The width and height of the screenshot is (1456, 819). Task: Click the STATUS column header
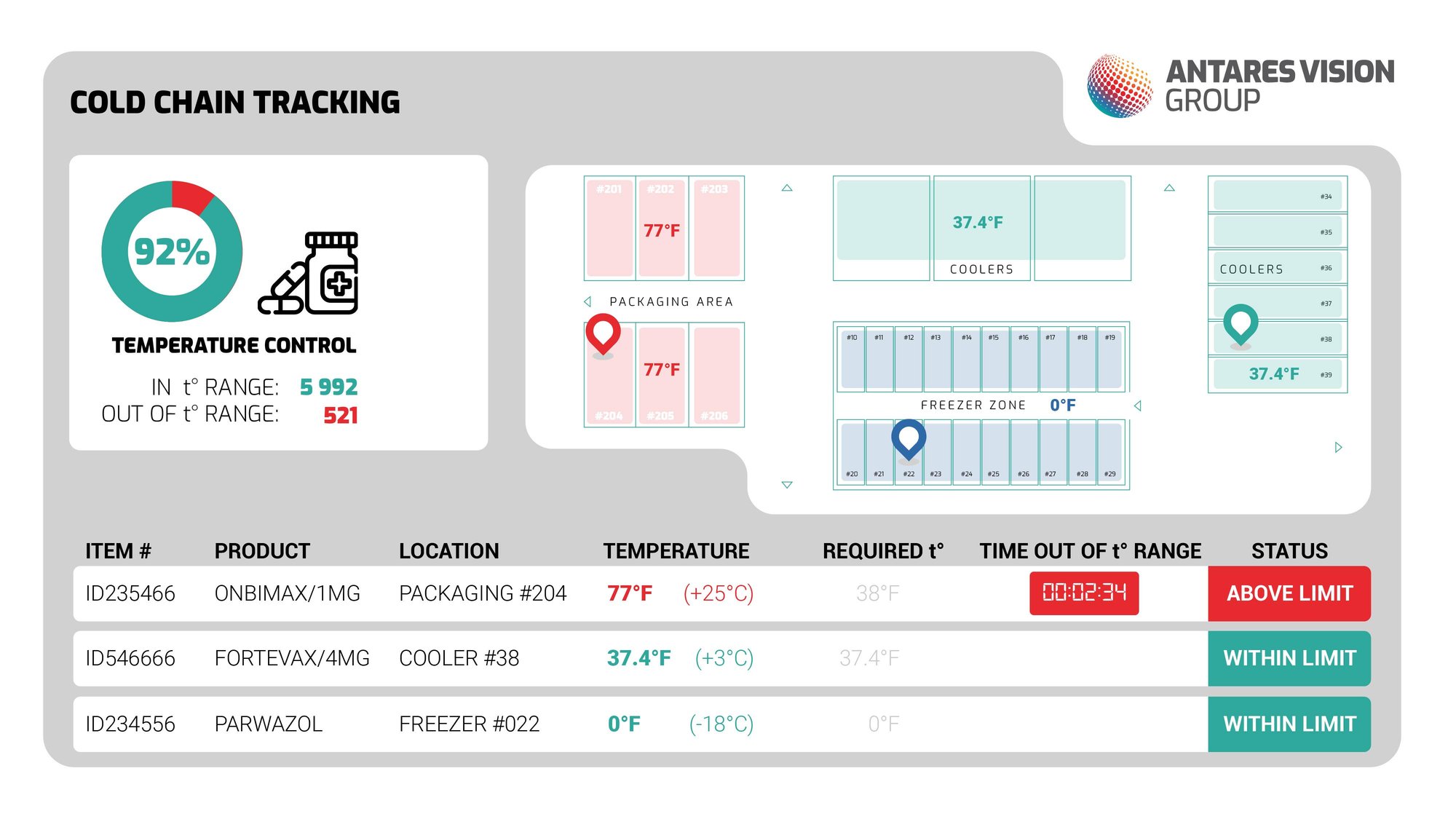[1289, 551]
